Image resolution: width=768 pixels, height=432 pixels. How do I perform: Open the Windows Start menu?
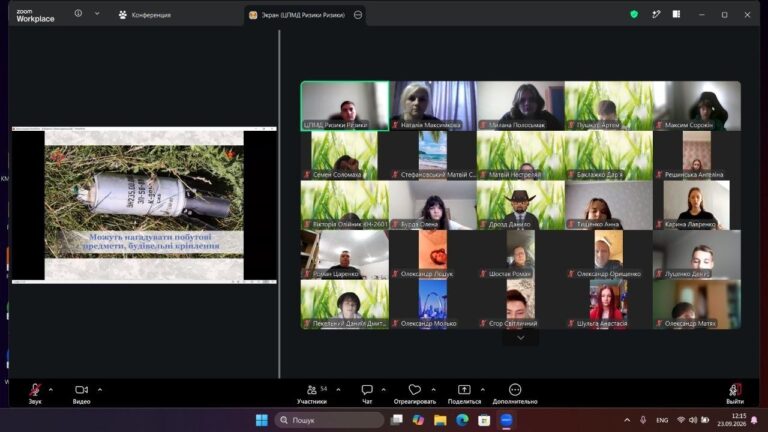click(x=262, y=420)
